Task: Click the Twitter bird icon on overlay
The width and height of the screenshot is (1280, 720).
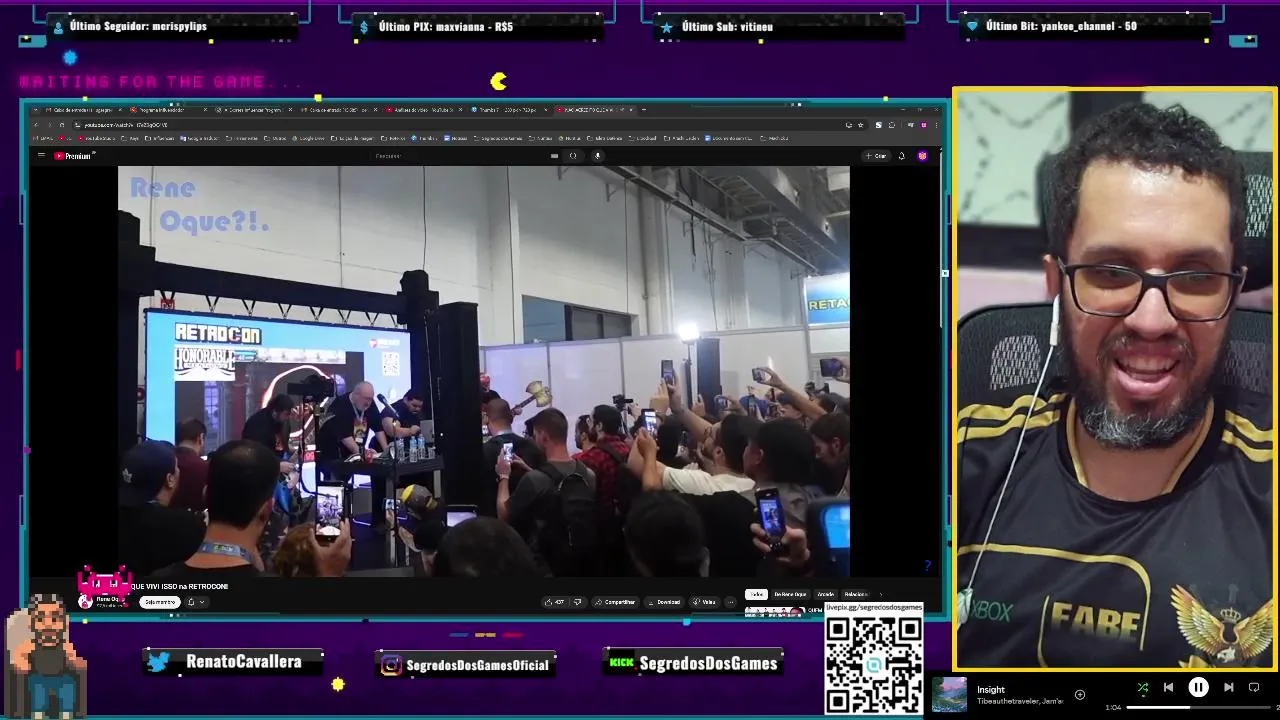Action: tap(158, 662)
